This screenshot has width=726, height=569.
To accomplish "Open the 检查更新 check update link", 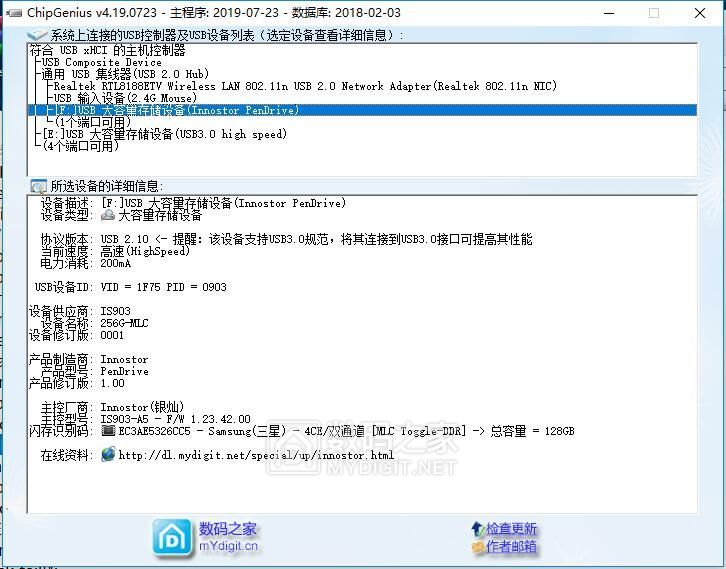I will 512,529.
